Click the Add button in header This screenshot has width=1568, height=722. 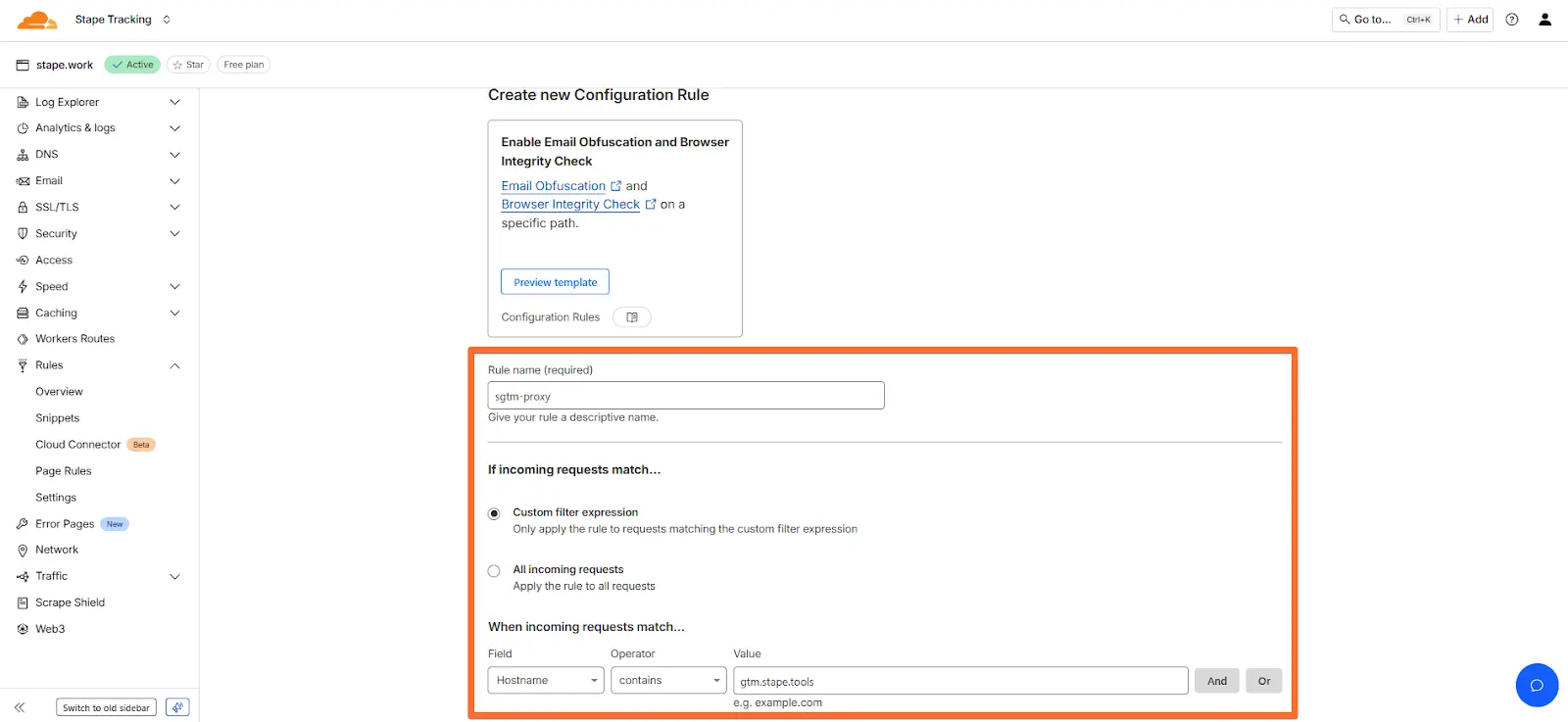coord(1470,20)
